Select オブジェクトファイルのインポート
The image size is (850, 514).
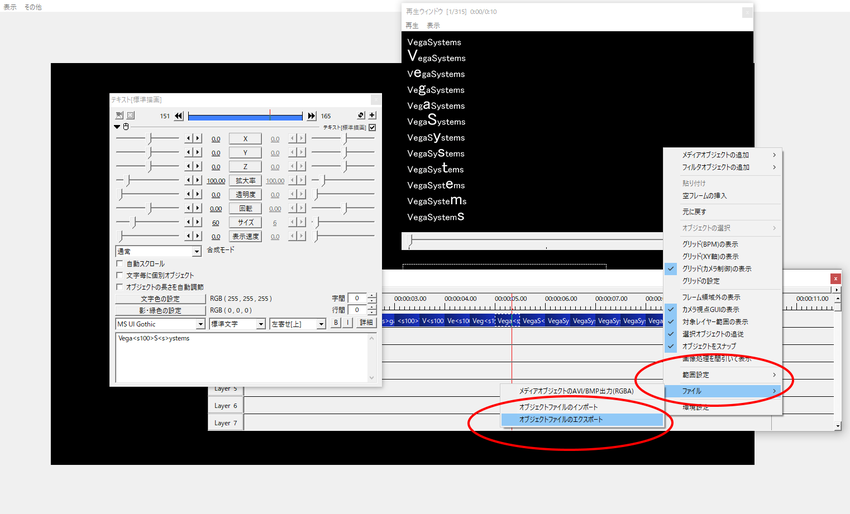pos(582,407)
